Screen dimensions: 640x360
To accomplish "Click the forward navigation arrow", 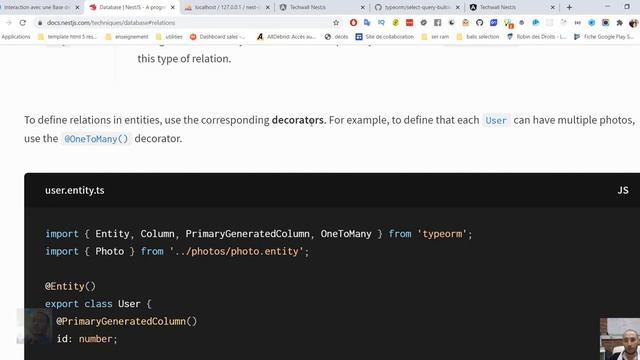I will point(9,23).
